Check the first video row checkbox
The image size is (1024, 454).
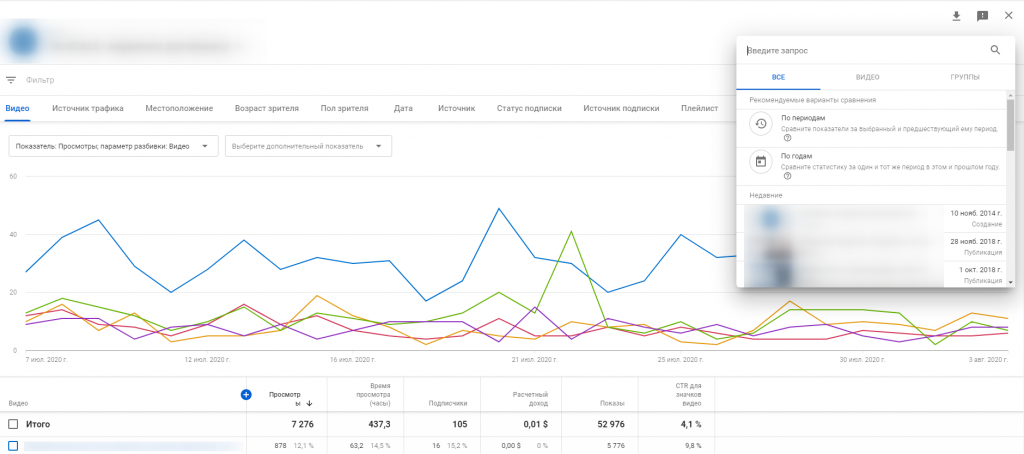[x=13, y=446]
